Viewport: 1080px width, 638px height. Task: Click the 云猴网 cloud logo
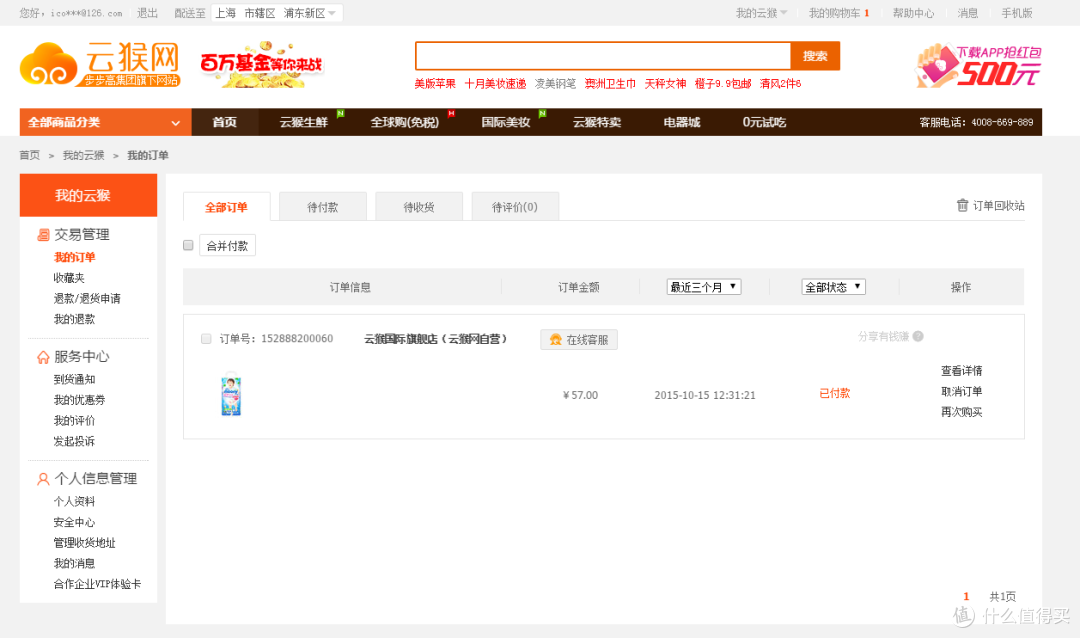coord(100,64)
